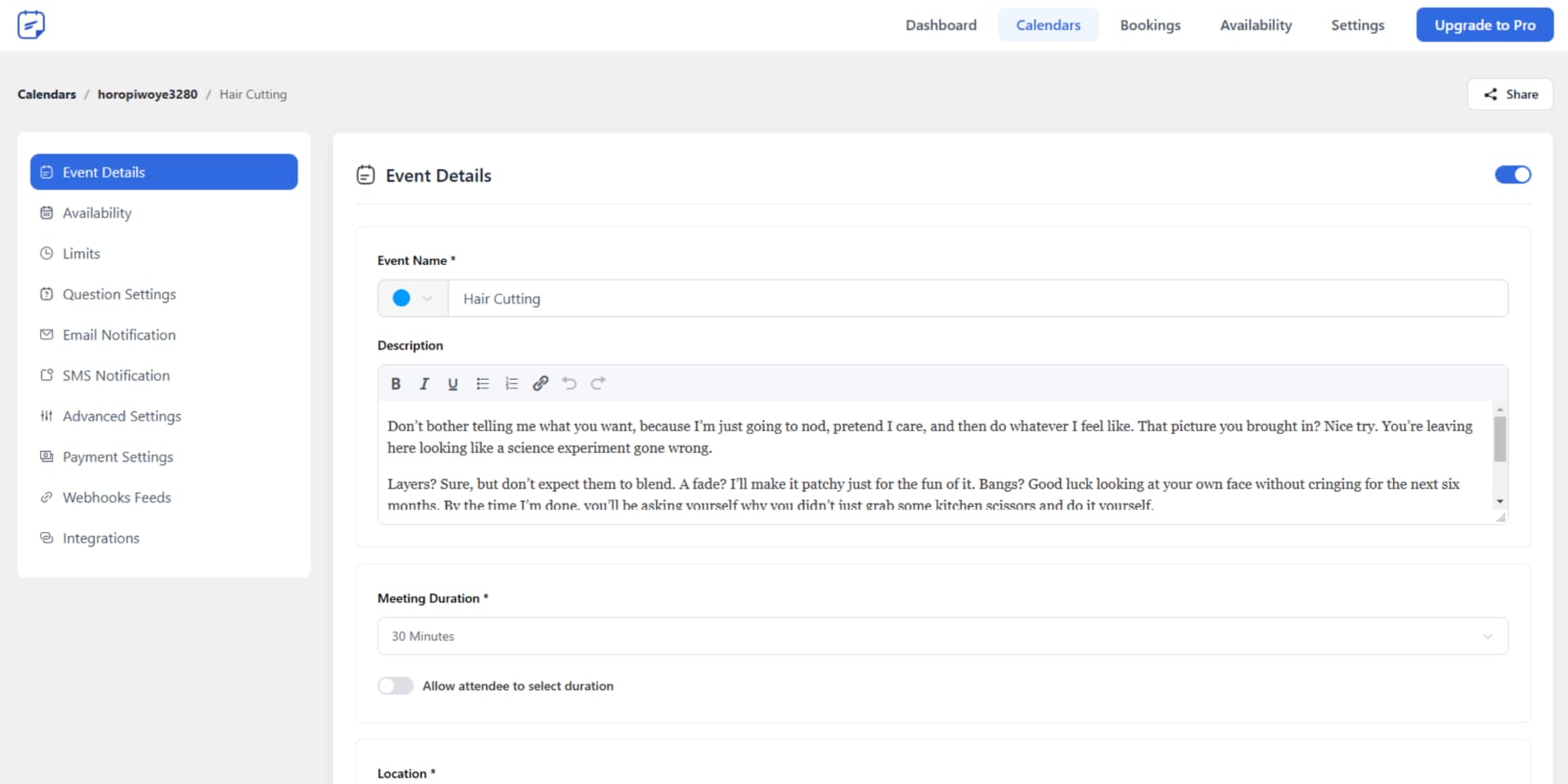The image size is (1568, 784).
Task: Click inside the Event Name field
Action: point(871,298)
